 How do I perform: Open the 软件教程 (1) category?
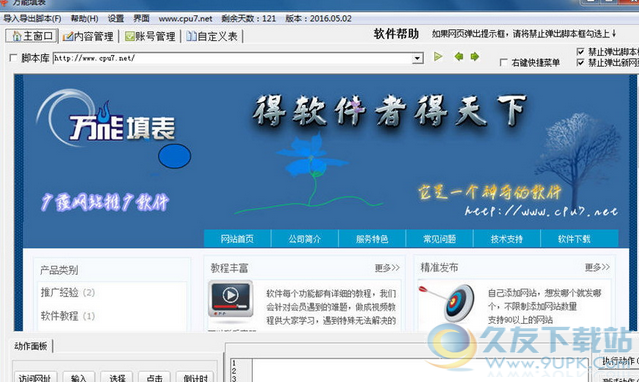point(68,316)
